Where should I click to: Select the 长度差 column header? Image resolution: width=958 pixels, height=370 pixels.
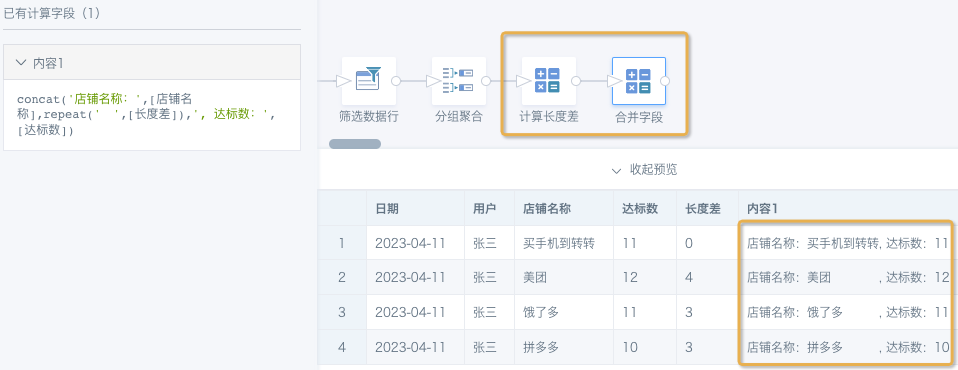click(x=708, y=208)
